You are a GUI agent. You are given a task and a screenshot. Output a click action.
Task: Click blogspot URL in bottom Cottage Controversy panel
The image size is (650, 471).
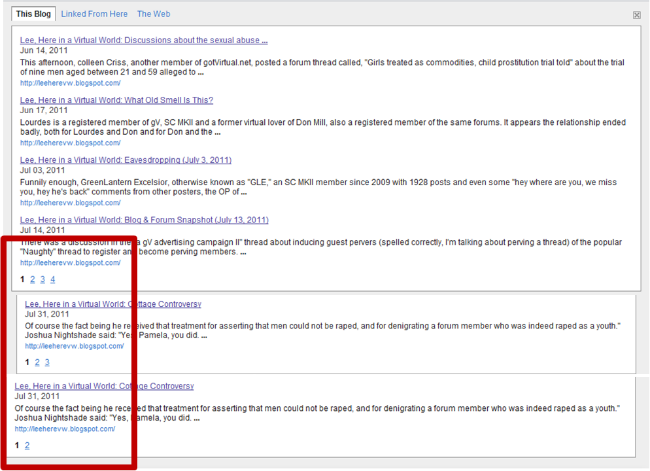coord(65,429)
